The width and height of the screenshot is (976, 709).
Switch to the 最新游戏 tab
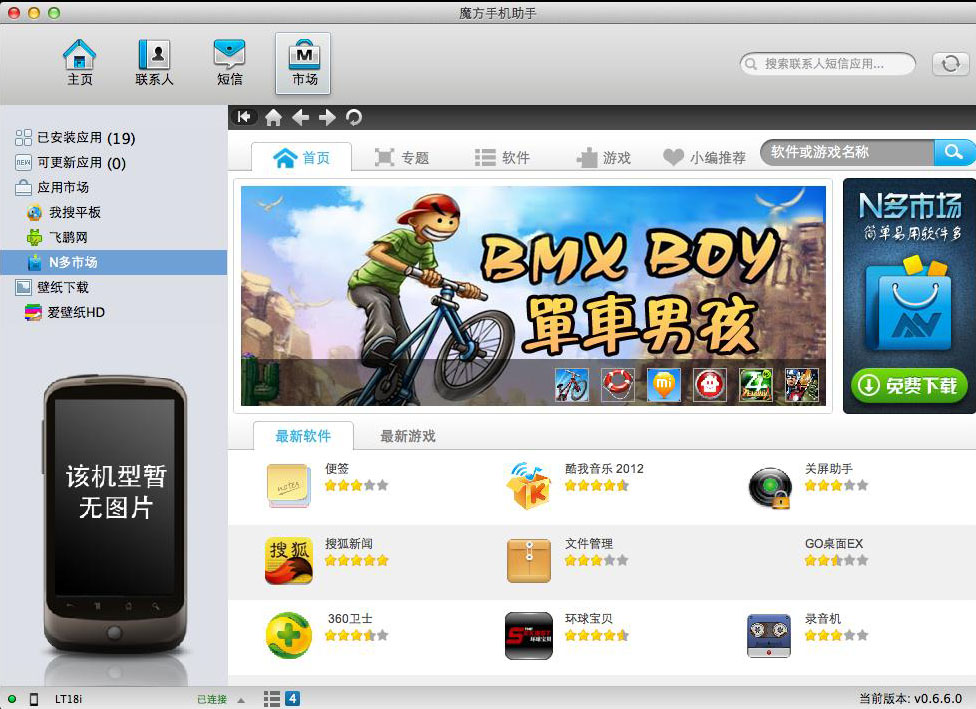(x=407, y=436)
